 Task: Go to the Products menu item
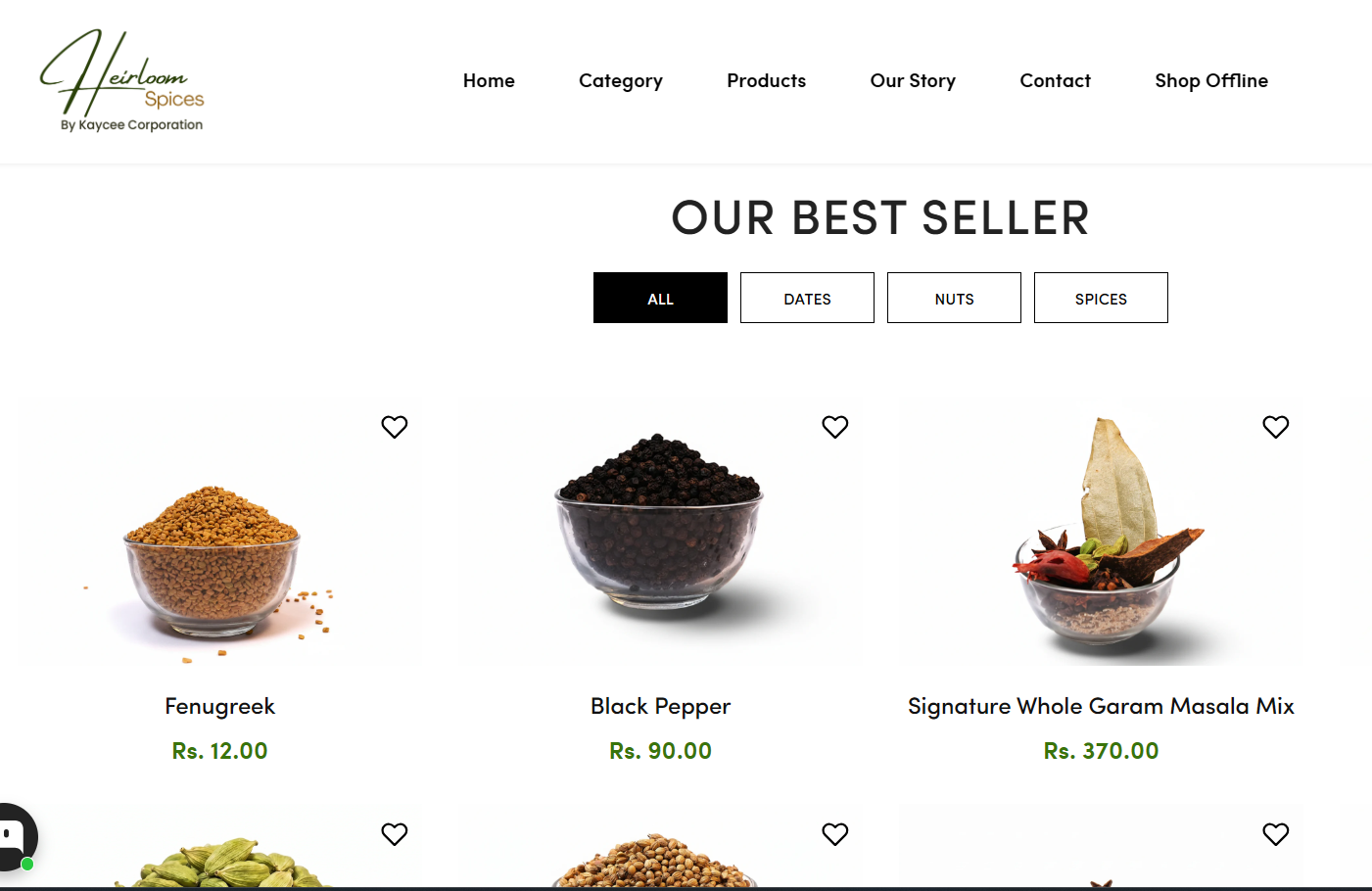click(x=767, y=80)
